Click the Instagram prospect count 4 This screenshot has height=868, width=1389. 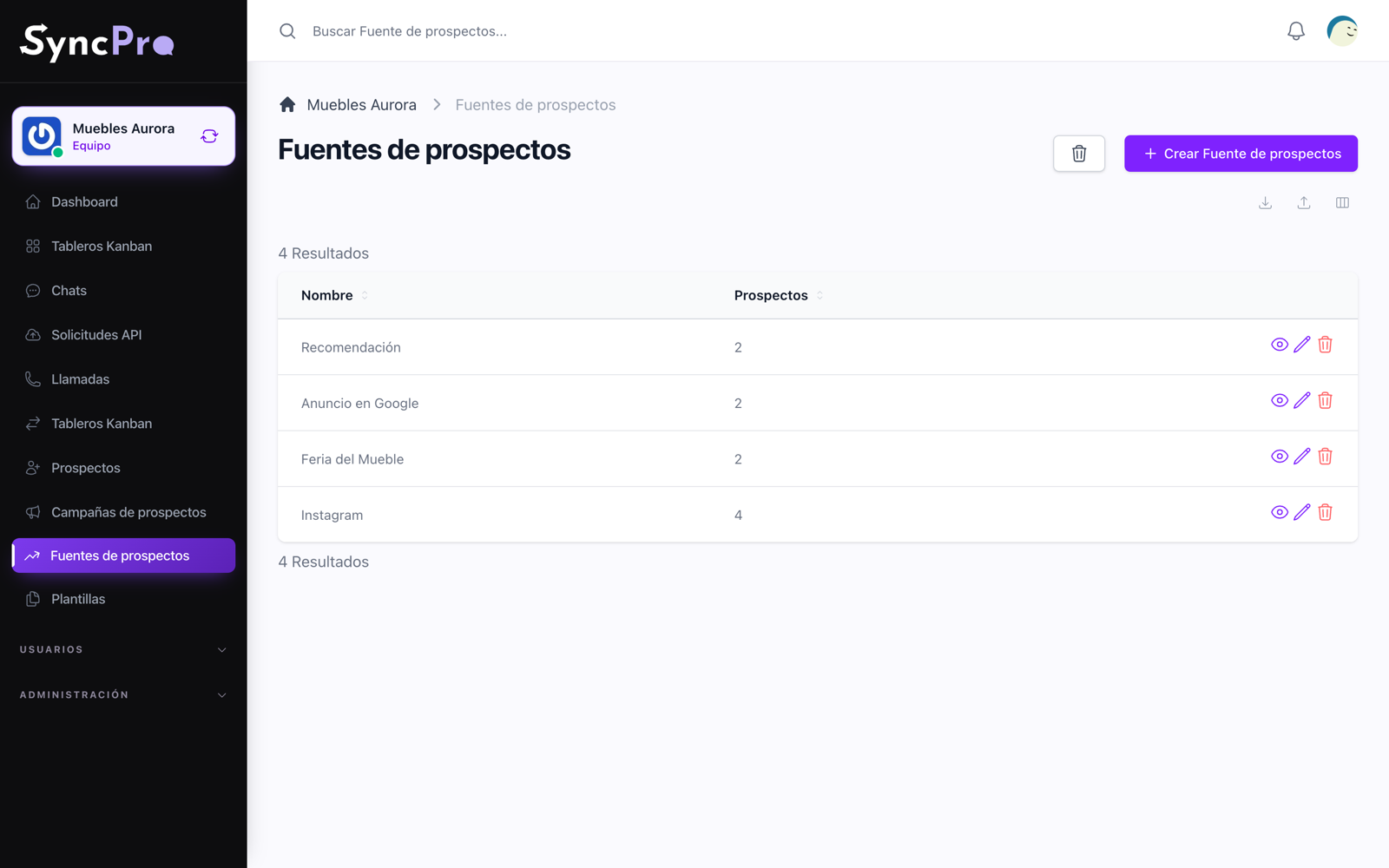point(738,515)
